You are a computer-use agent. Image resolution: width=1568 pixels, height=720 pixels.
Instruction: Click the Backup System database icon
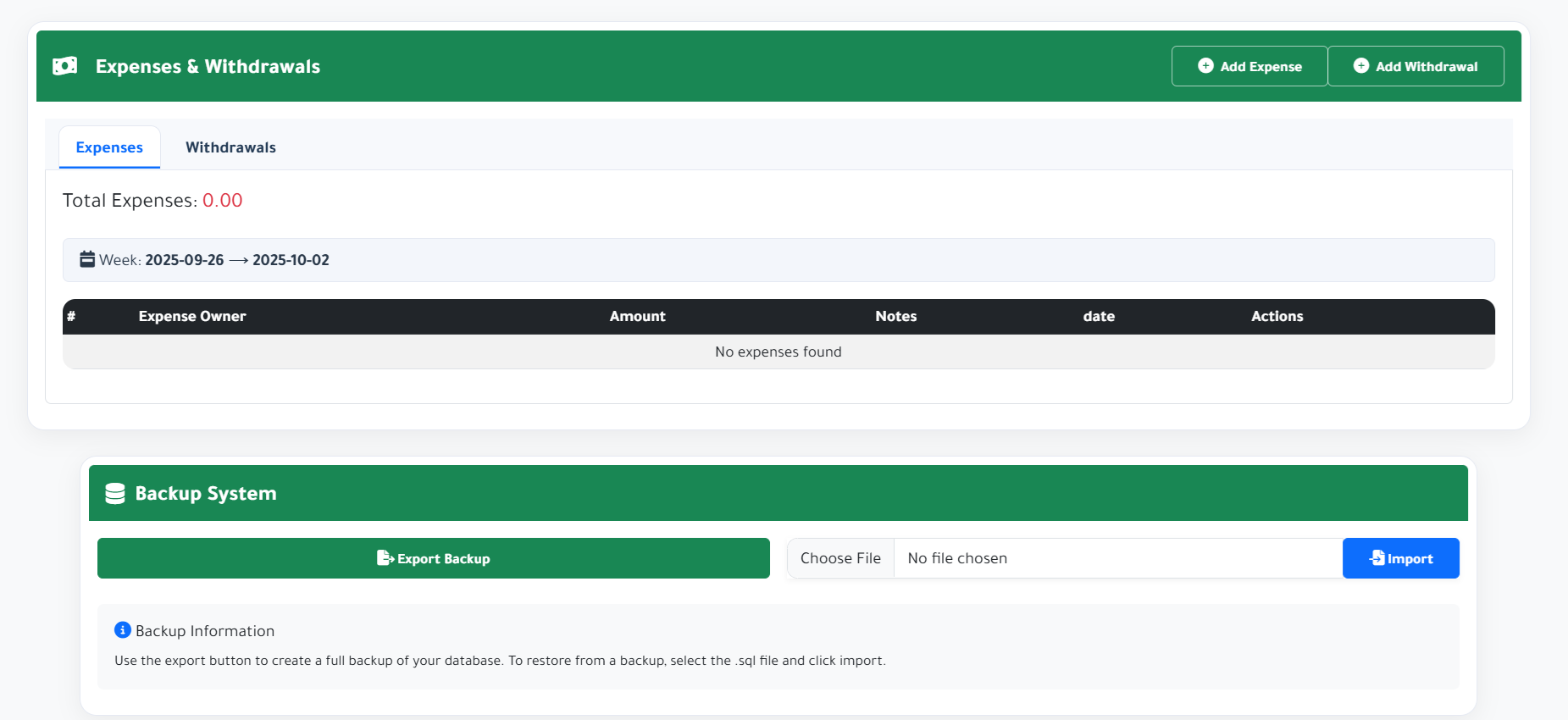click(115, 494)
